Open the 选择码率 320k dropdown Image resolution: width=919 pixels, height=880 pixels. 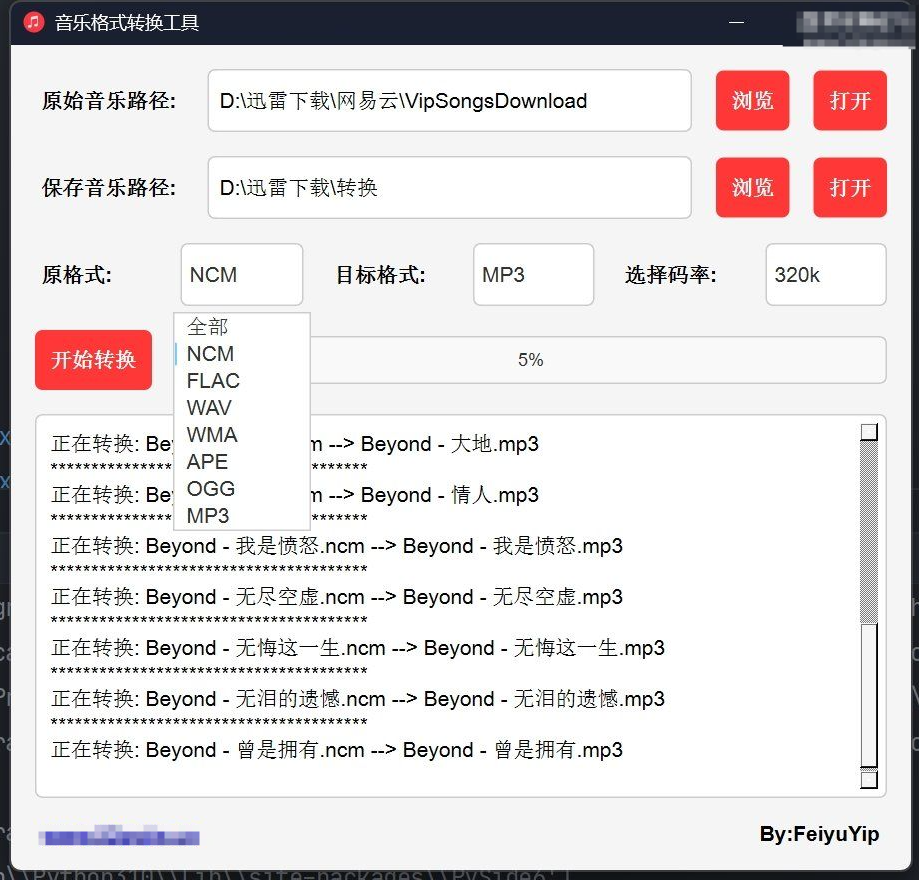[x=824, y=274]
